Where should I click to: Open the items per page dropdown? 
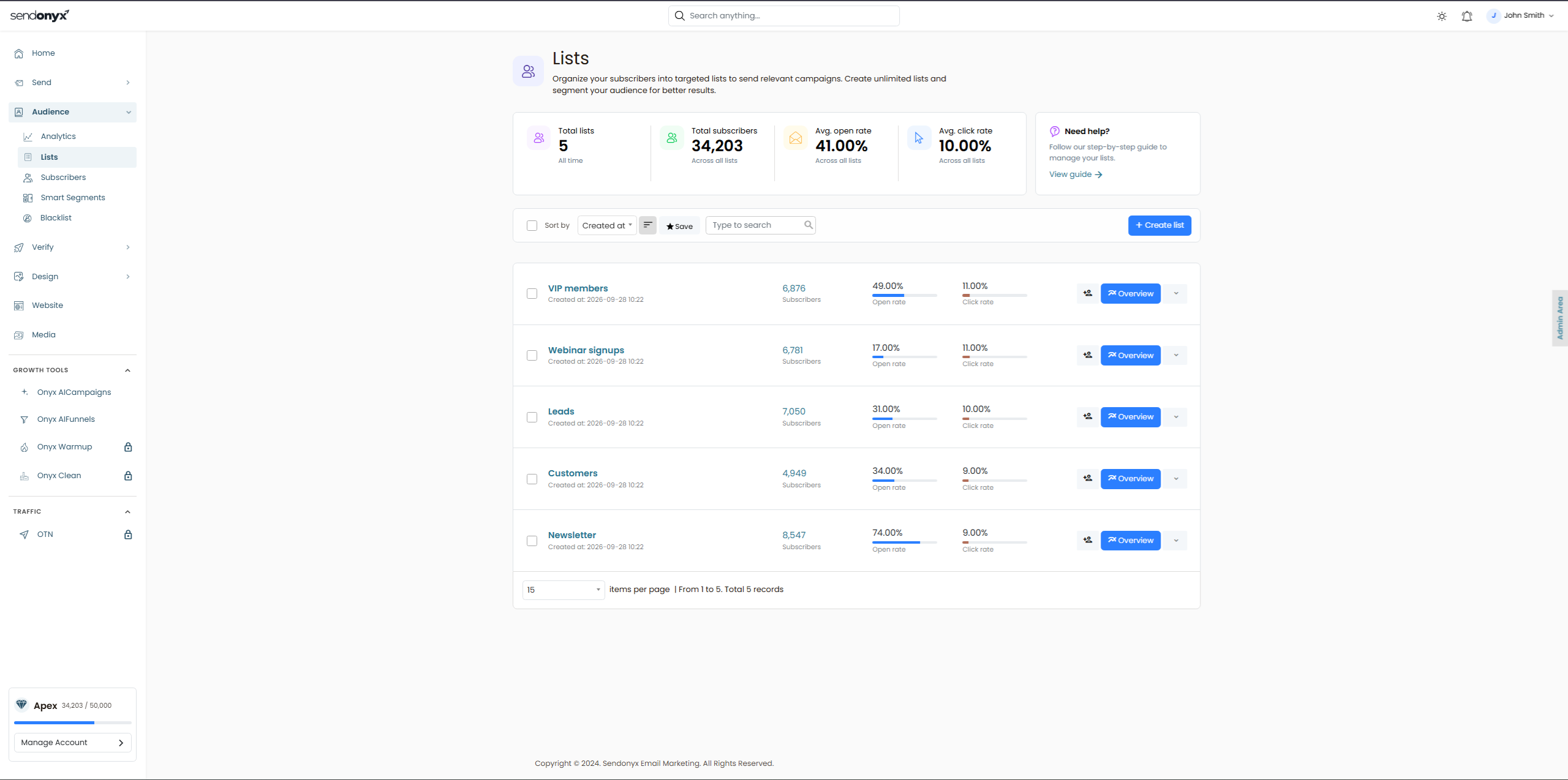563,590
